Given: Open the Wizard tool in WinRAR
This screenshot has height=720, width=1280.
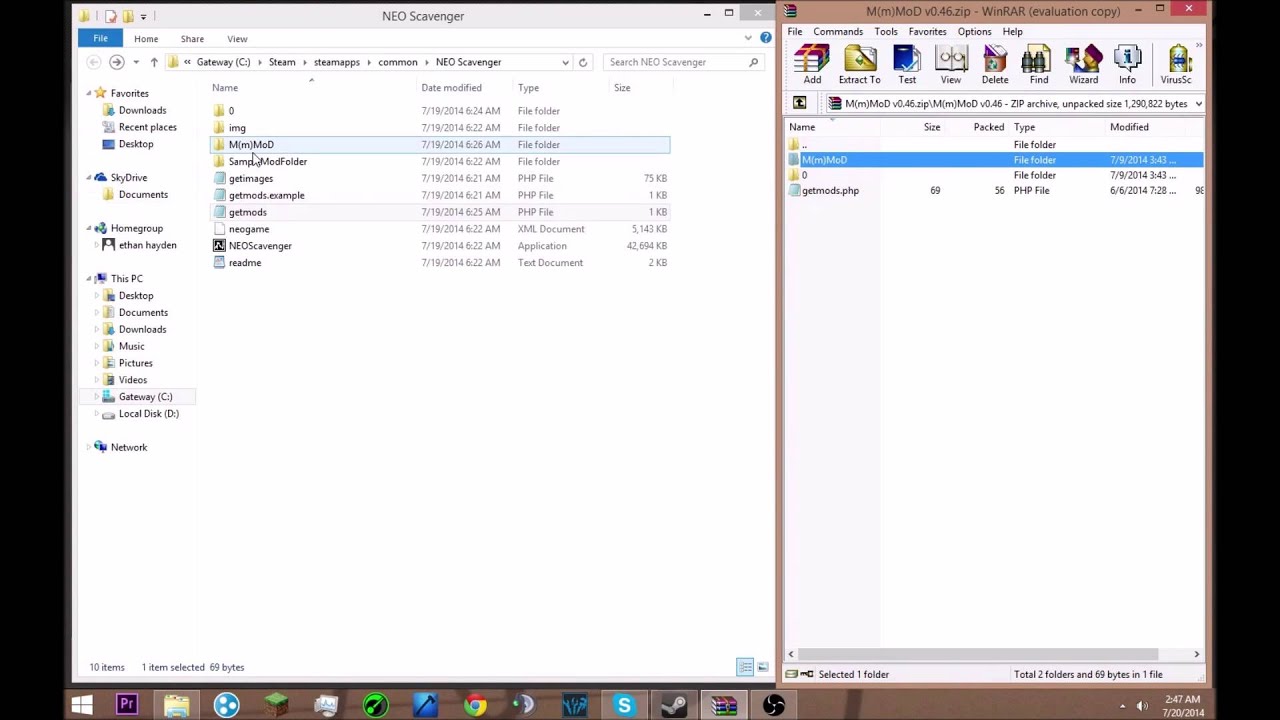Looking at the screenshot, I should [x=1083, y=65].
